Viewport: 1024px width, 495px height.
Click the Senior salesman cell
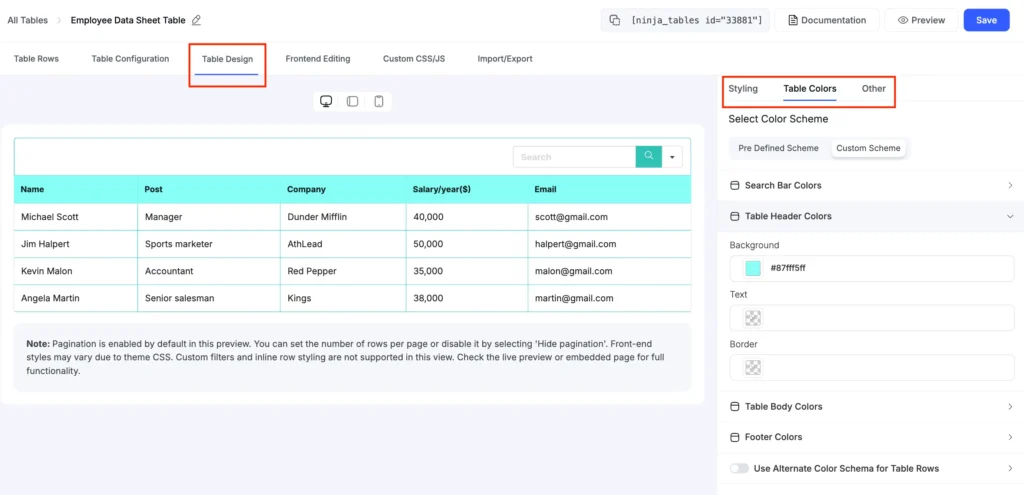tap(209, 298)
